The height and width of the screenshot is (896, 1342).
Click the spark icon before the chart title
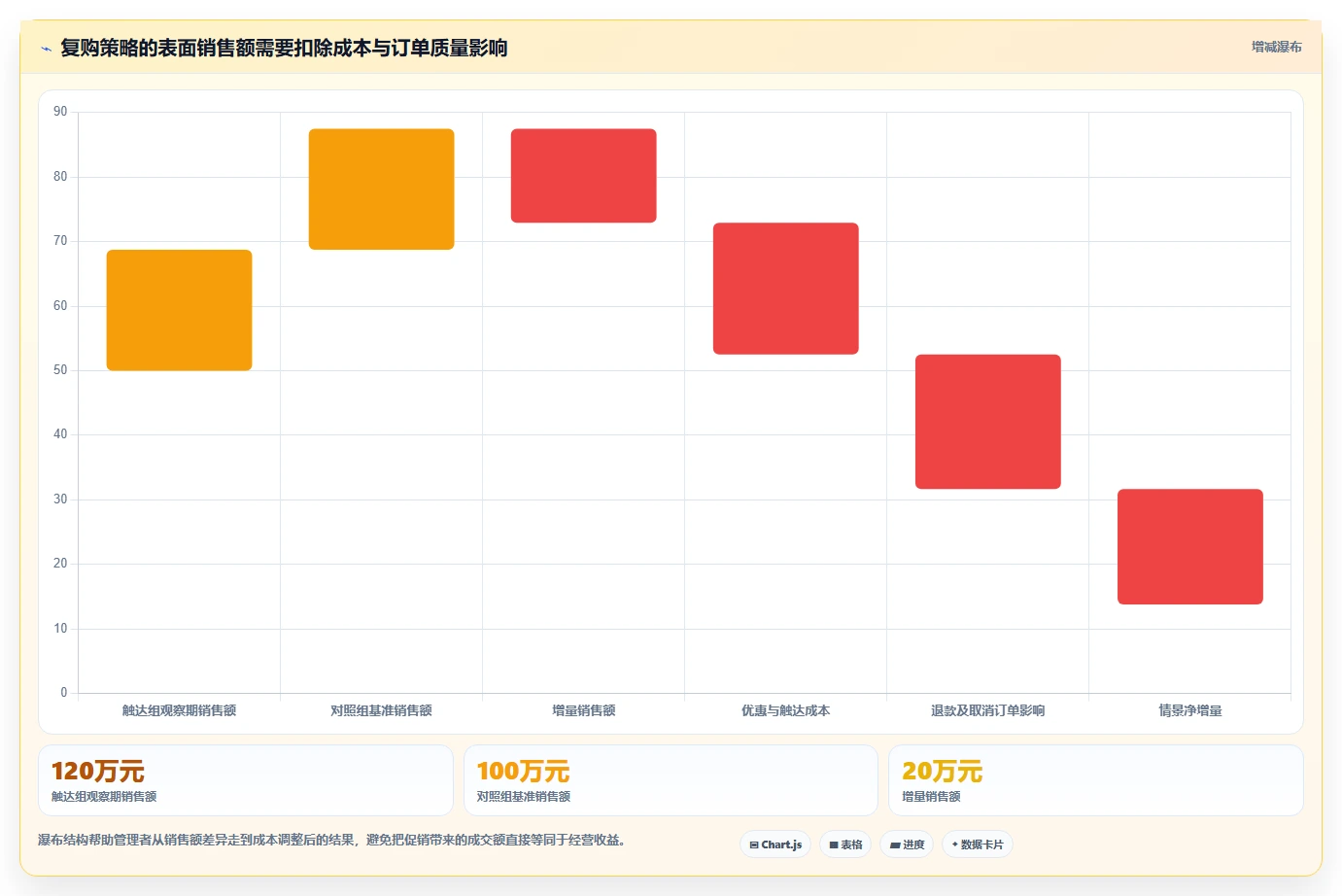point(46,49)
